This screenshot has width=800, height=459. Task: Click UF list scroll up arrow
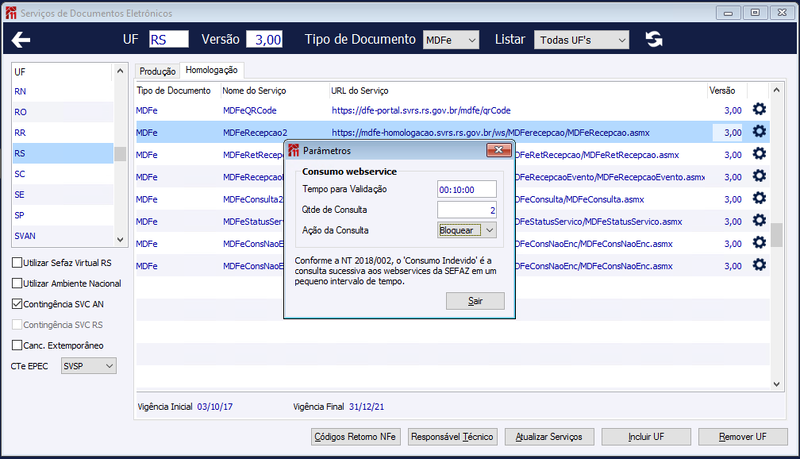click(120, 71)
